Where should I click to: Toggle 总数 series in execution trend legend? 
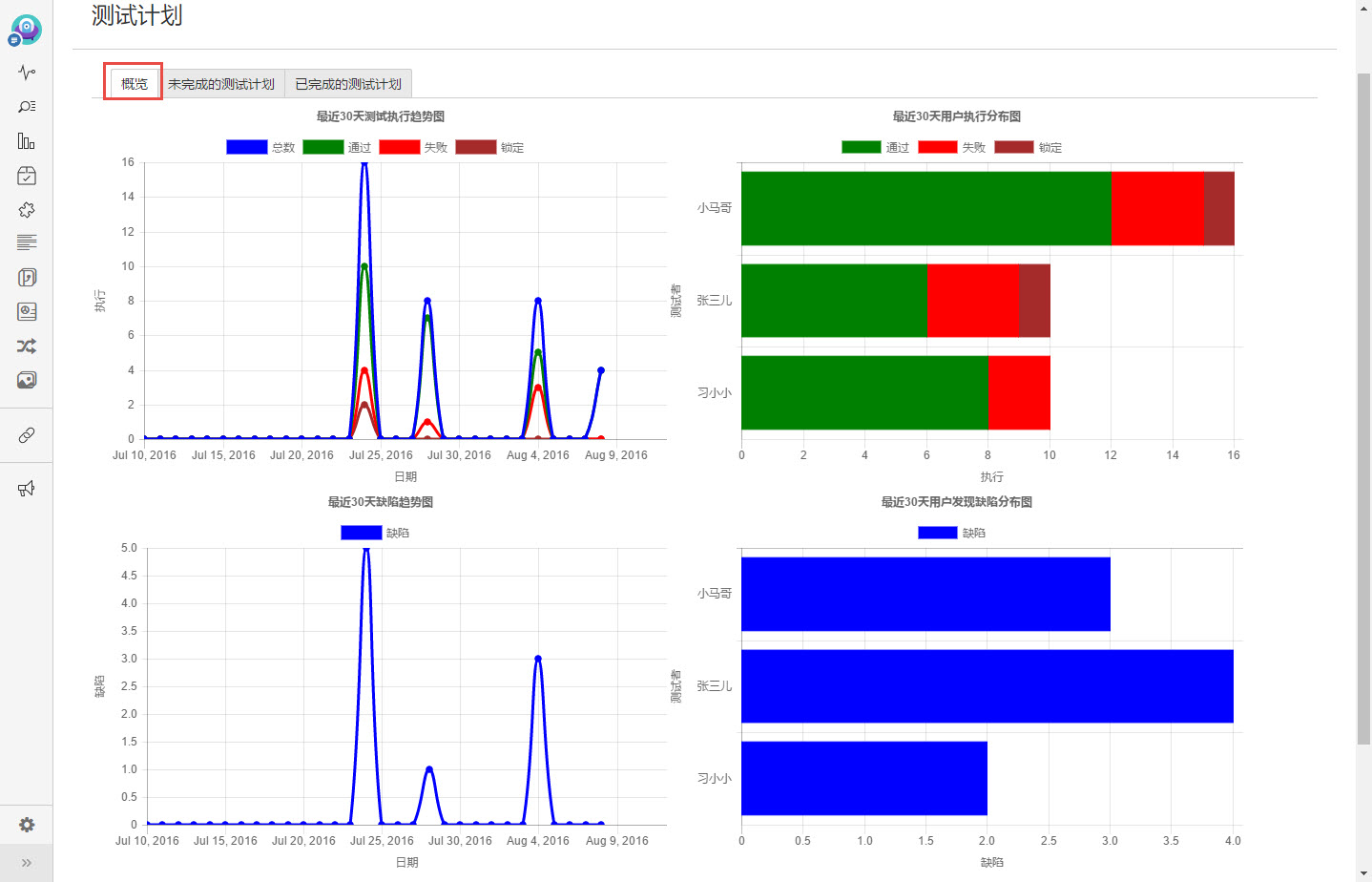tap(260, 147)
